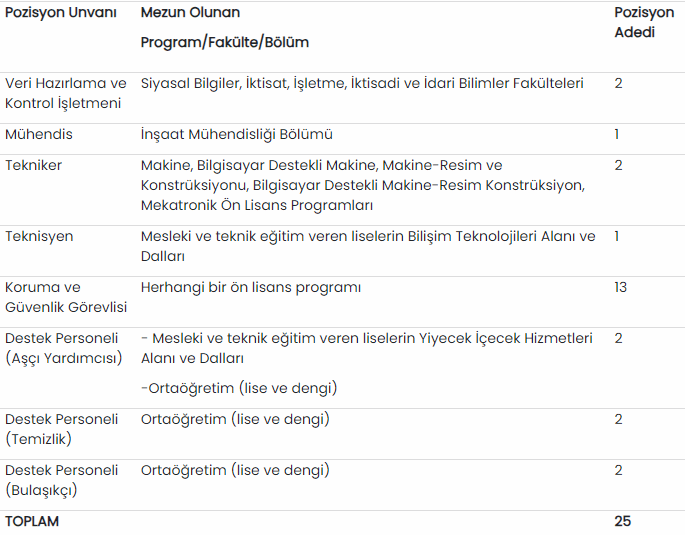Screen dimensions: 685x535
Task: Click 'Herhangi bir ön lisans programı' text
Action: click(x=251, y=288)
